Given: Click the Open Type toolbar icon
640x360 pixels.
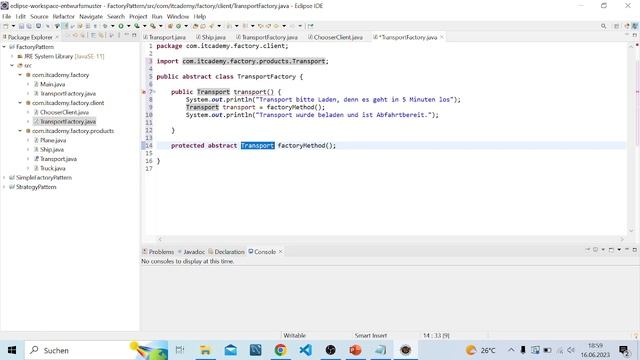Looking at the screenshot, I should tap(195, 26).
